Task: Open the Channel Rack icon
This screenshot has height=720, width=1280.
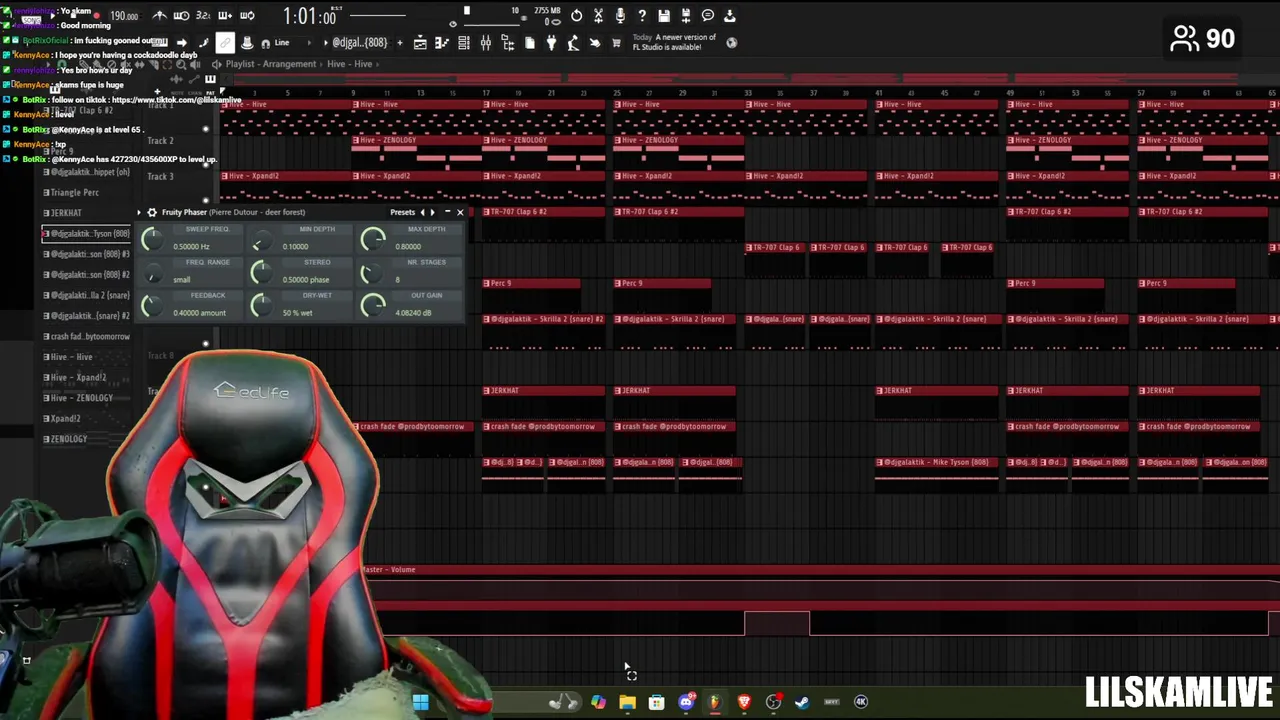Action: click(464, 43)
